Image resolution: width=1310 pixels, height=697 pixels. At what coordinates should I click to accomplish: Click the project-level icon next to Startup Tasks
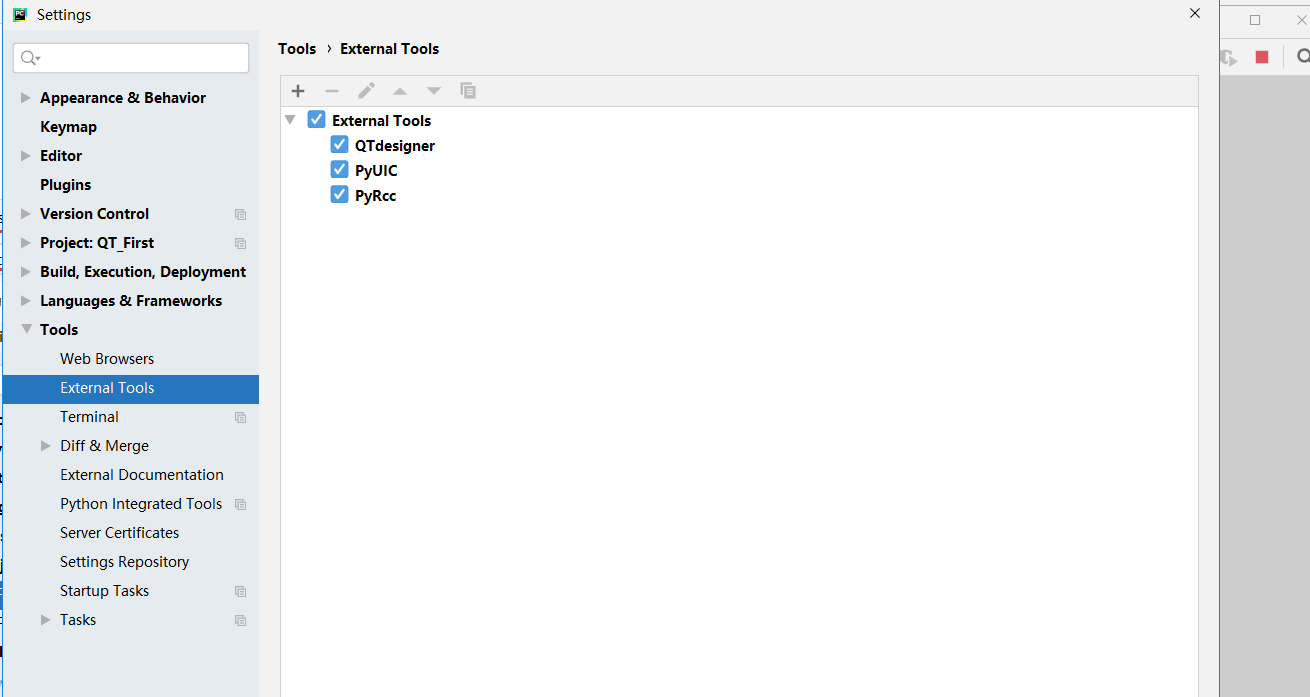point(240,591)
